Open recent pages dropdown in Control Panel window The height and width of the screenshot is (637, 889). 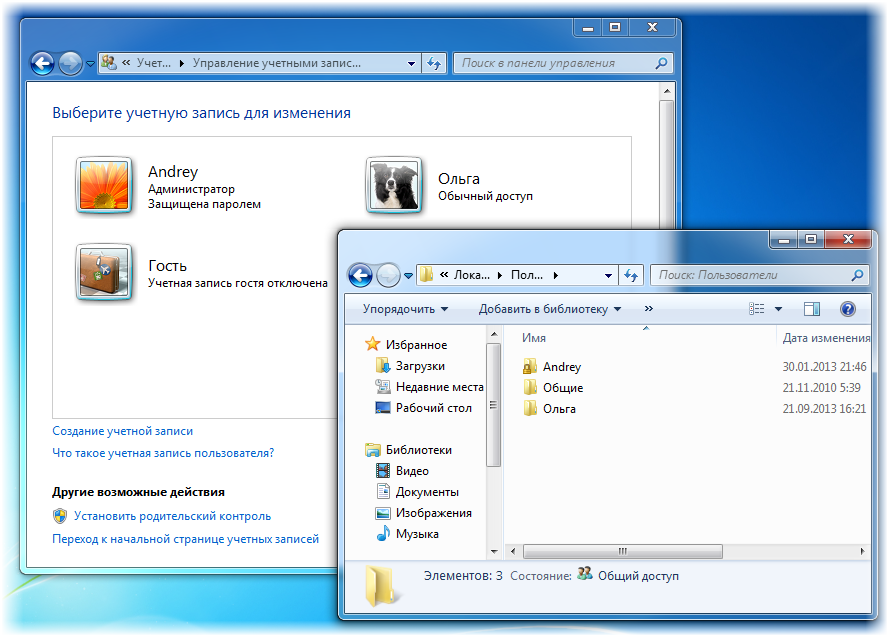tap(90, 64)
